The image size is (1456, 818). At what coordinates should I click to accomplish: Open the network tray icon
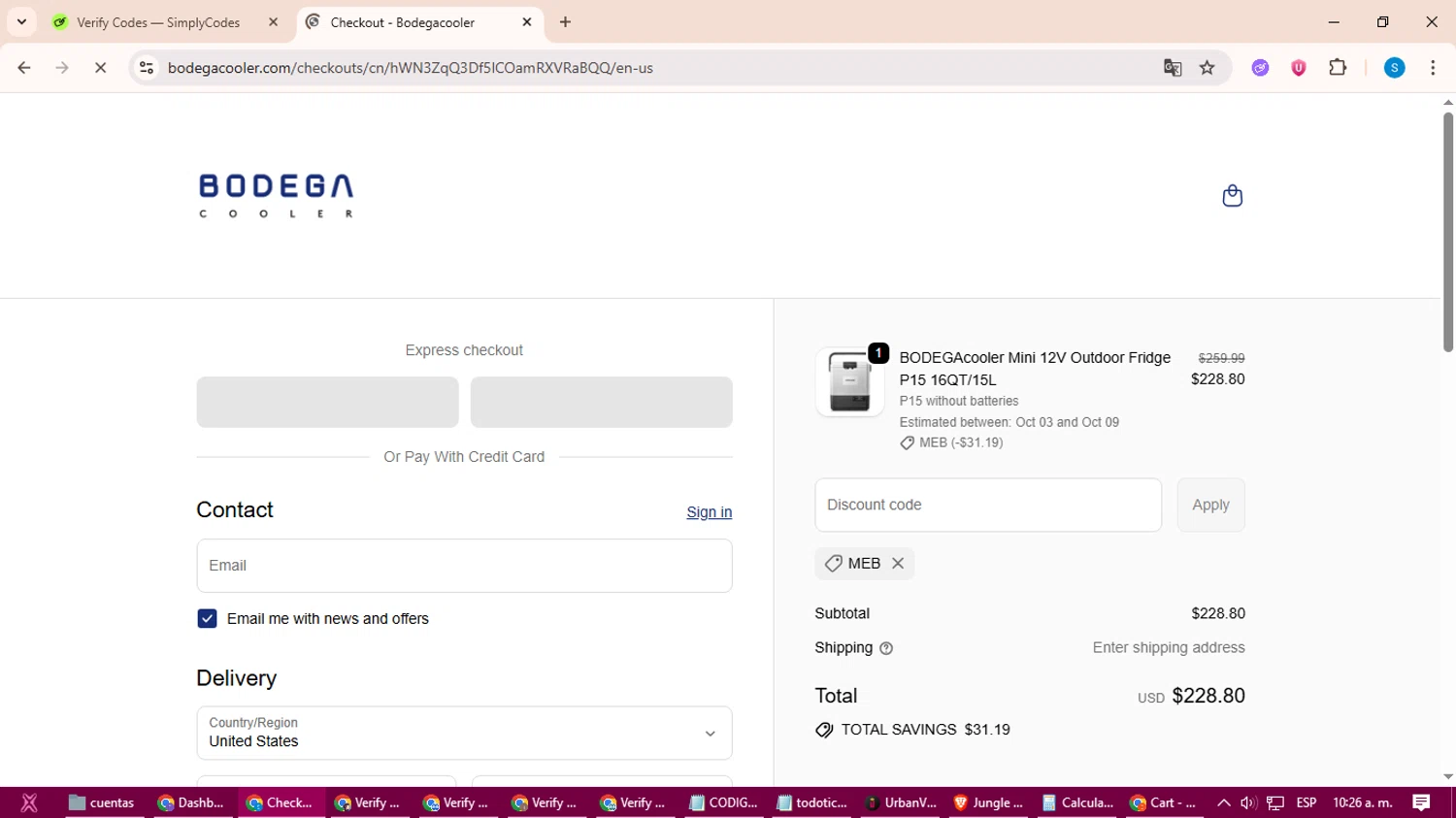tap(1275, 802)
